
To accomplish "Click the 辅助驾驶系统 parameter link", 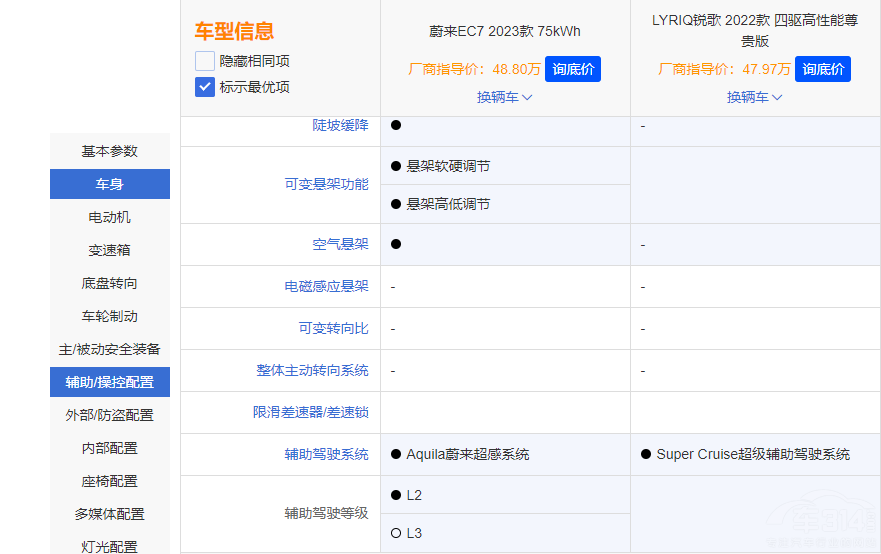I will coord(326,454).
